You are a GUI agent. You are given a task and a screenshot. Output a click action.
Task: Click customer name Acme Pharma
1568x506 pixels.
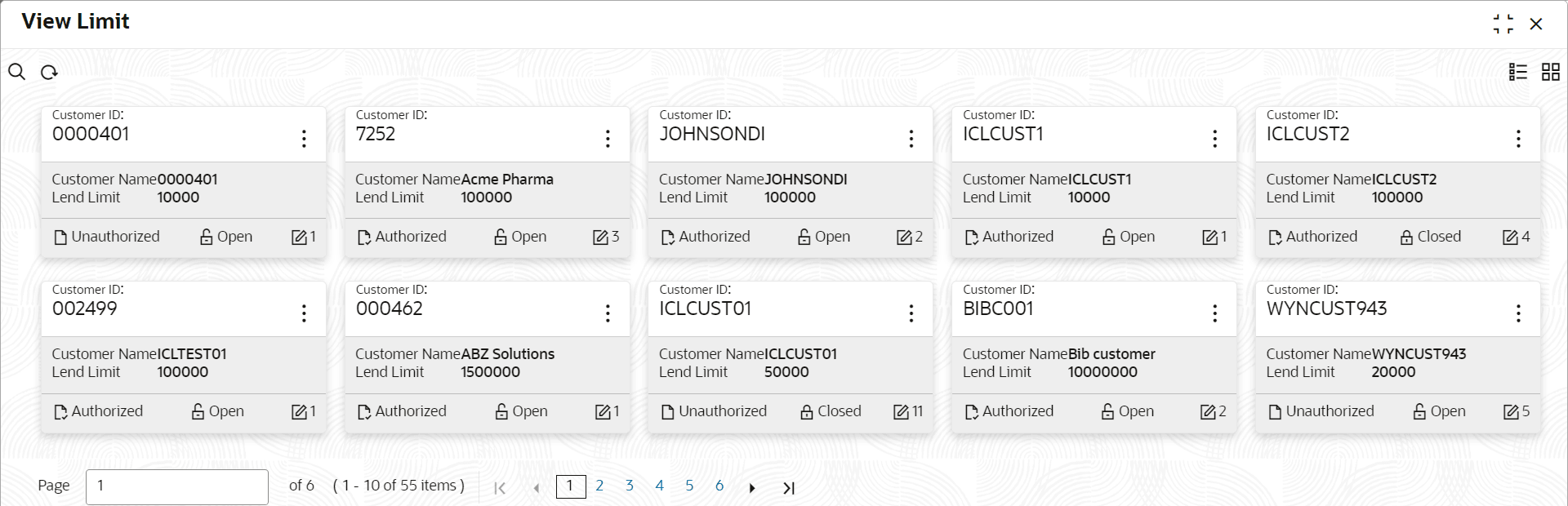pyautogui.click(x=507, y=180)
